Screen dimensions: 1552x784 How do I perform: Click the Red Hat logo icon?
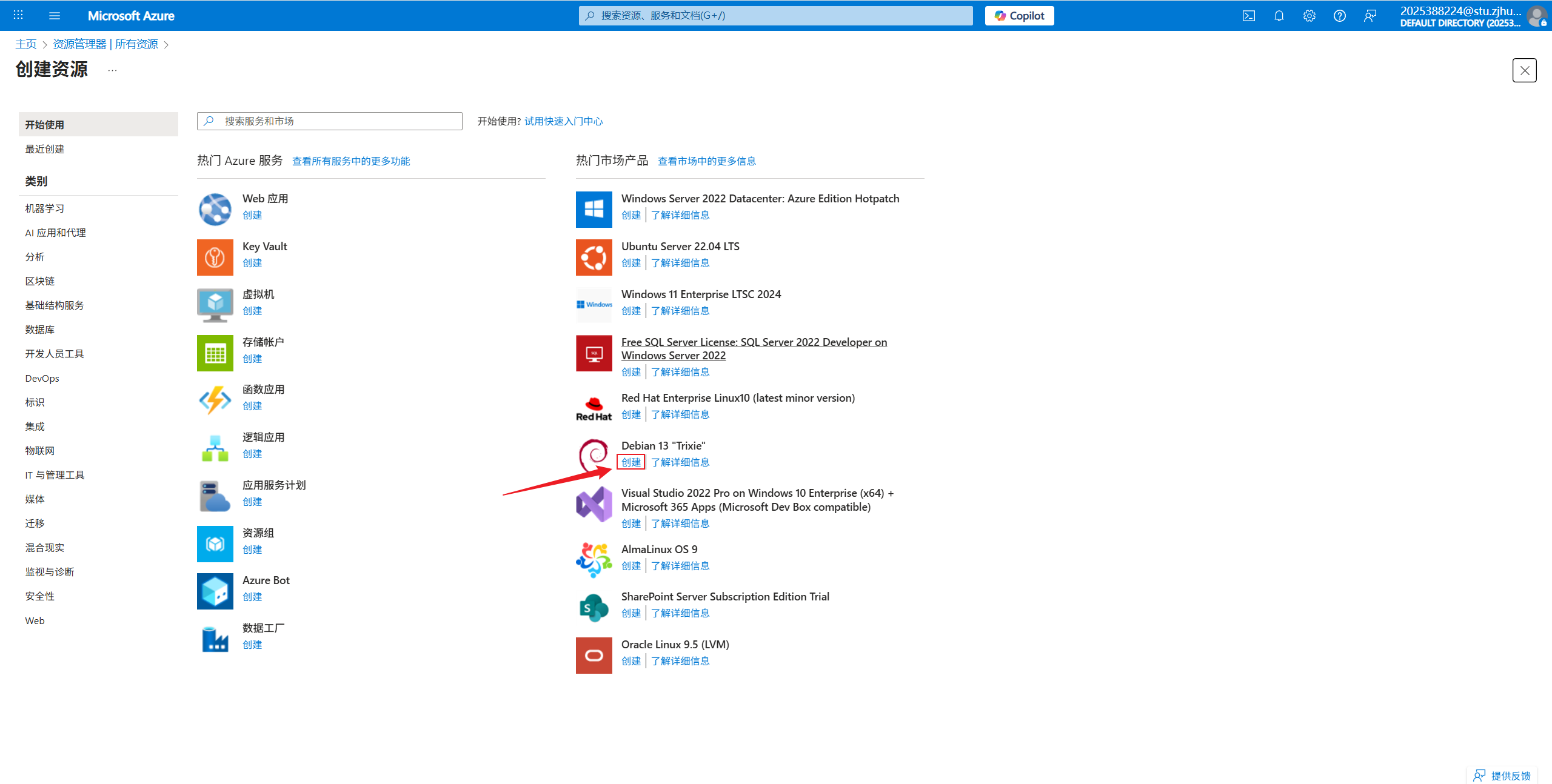click(594, 408)
